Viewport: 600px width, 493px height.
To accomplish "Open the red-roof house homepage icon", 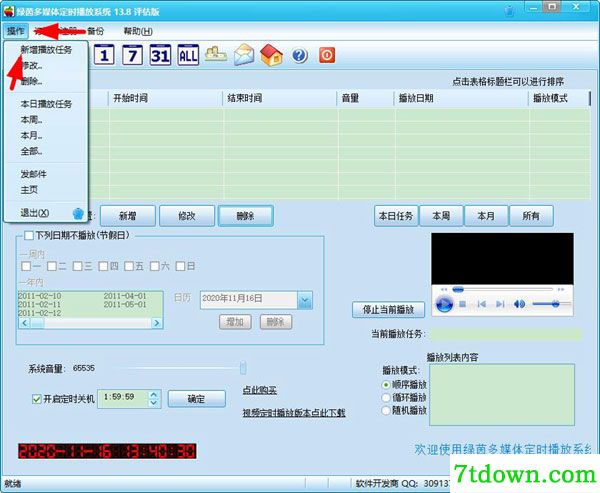I will (271, 55).
